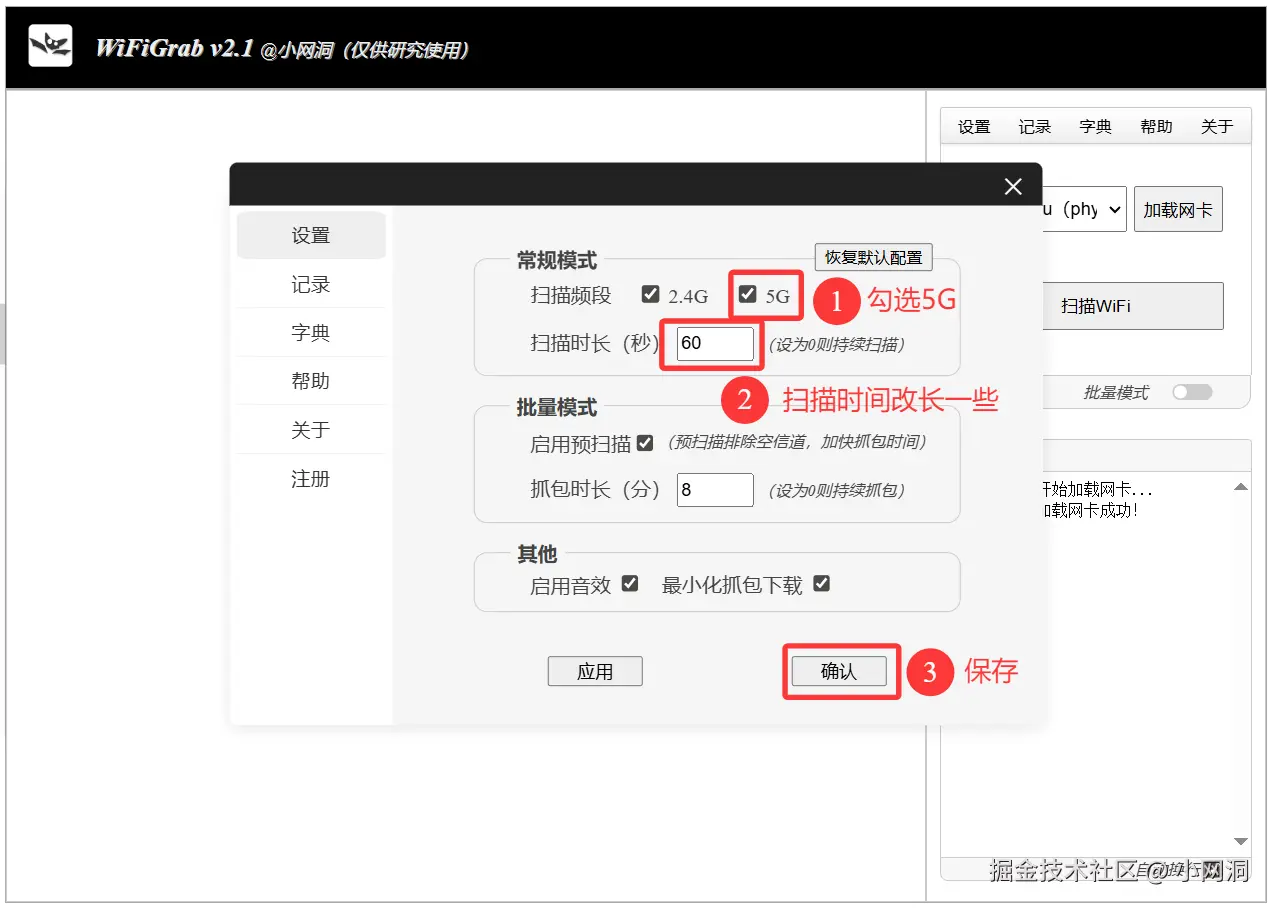Toggle the 2.4G scan band checkbox

click(x=651, y=294)
